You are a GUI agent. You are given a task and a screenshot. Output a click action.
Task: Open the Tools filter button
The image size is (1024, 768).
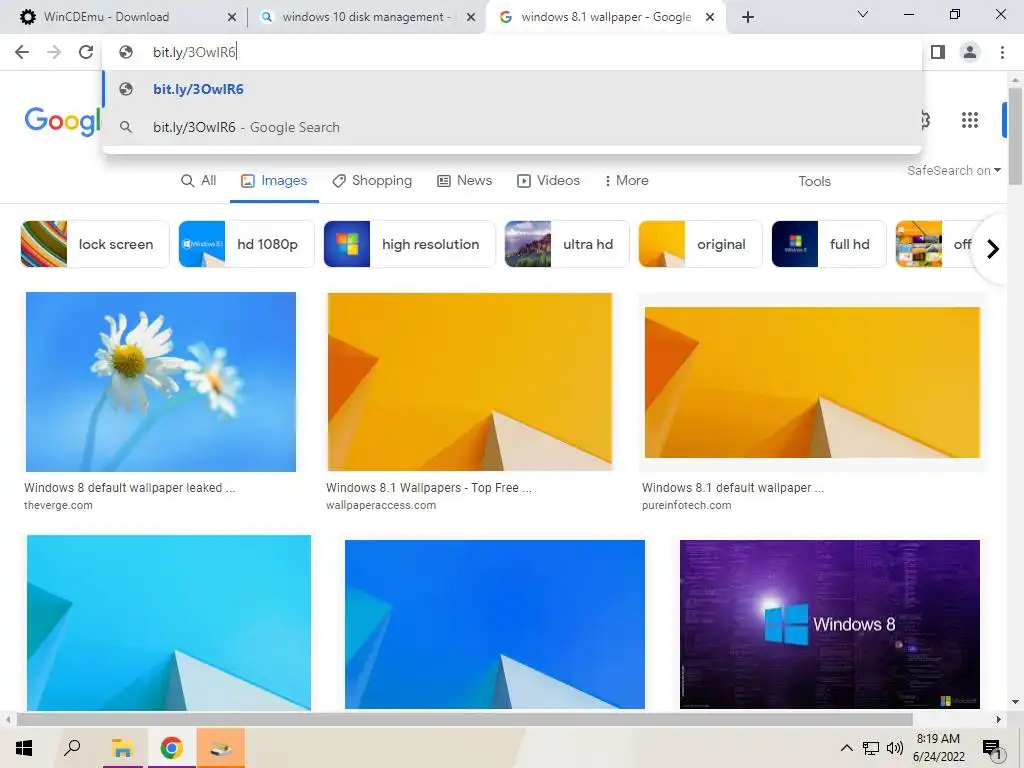[814, 182]
